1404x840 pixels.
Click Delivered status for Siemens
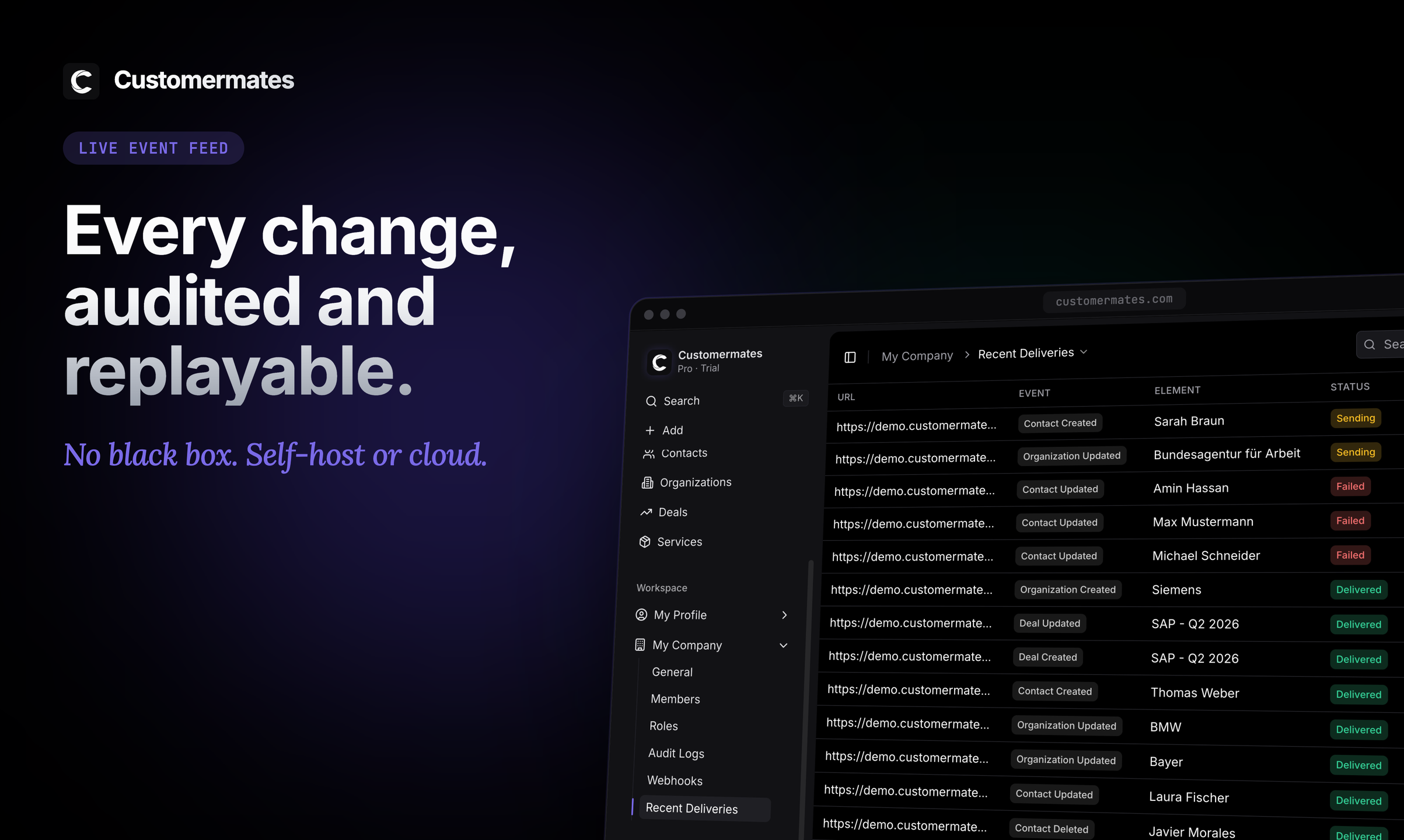[x=1358, y=590]
